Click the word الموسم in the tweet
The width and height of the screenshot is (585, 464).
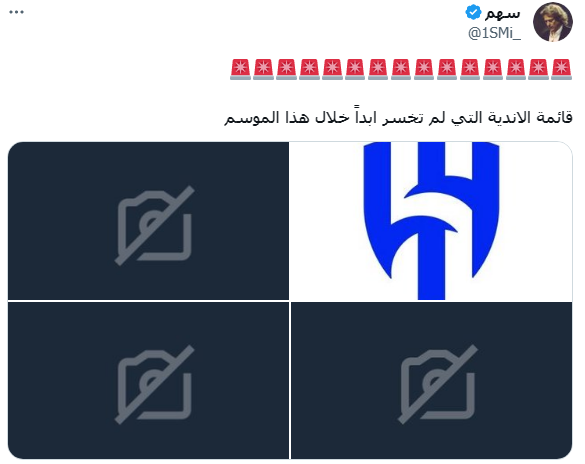coord(251,118)
